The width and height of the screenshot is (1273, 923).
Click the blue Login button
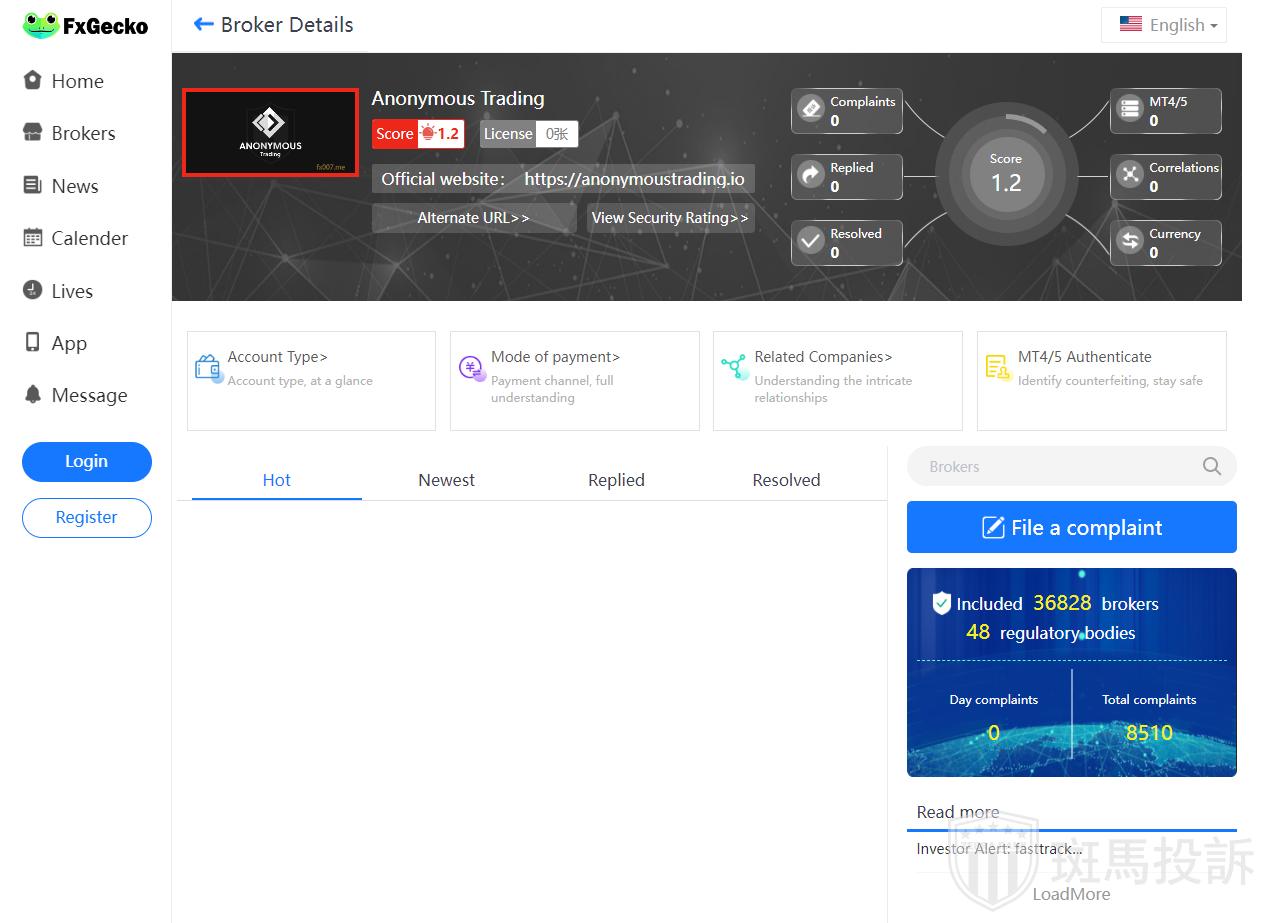(86, 461)
